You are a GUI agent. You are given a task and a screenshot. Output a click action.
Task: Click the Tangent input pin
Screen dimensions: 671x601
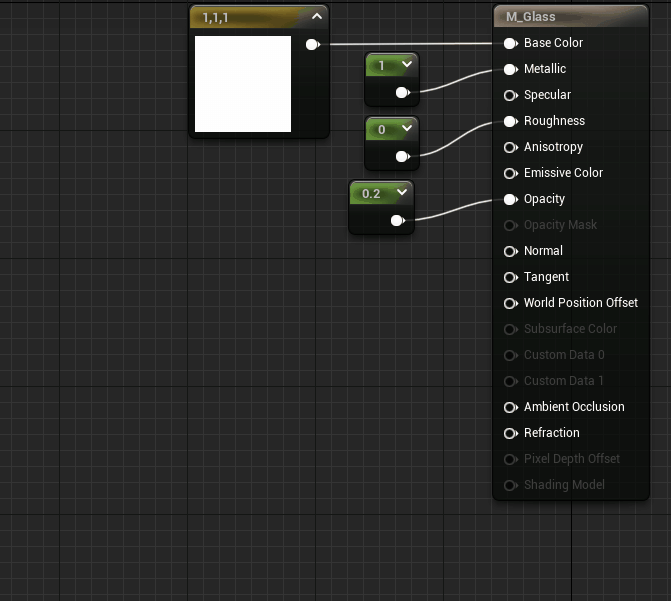[x=511, y=277]
